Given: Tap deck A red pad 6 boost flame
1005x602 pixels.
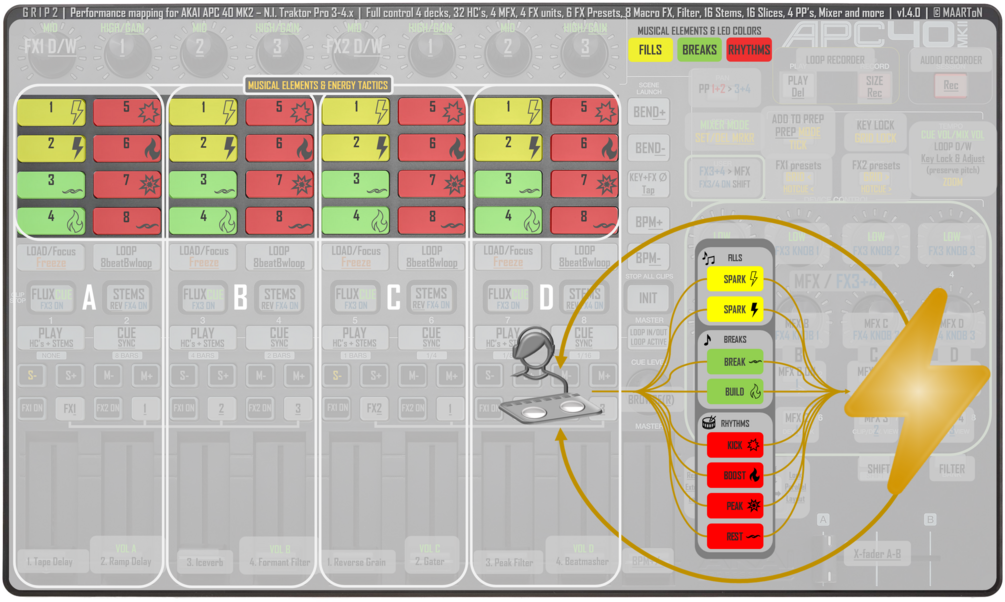Looking at the screenshot, I should tap(127, 148).
